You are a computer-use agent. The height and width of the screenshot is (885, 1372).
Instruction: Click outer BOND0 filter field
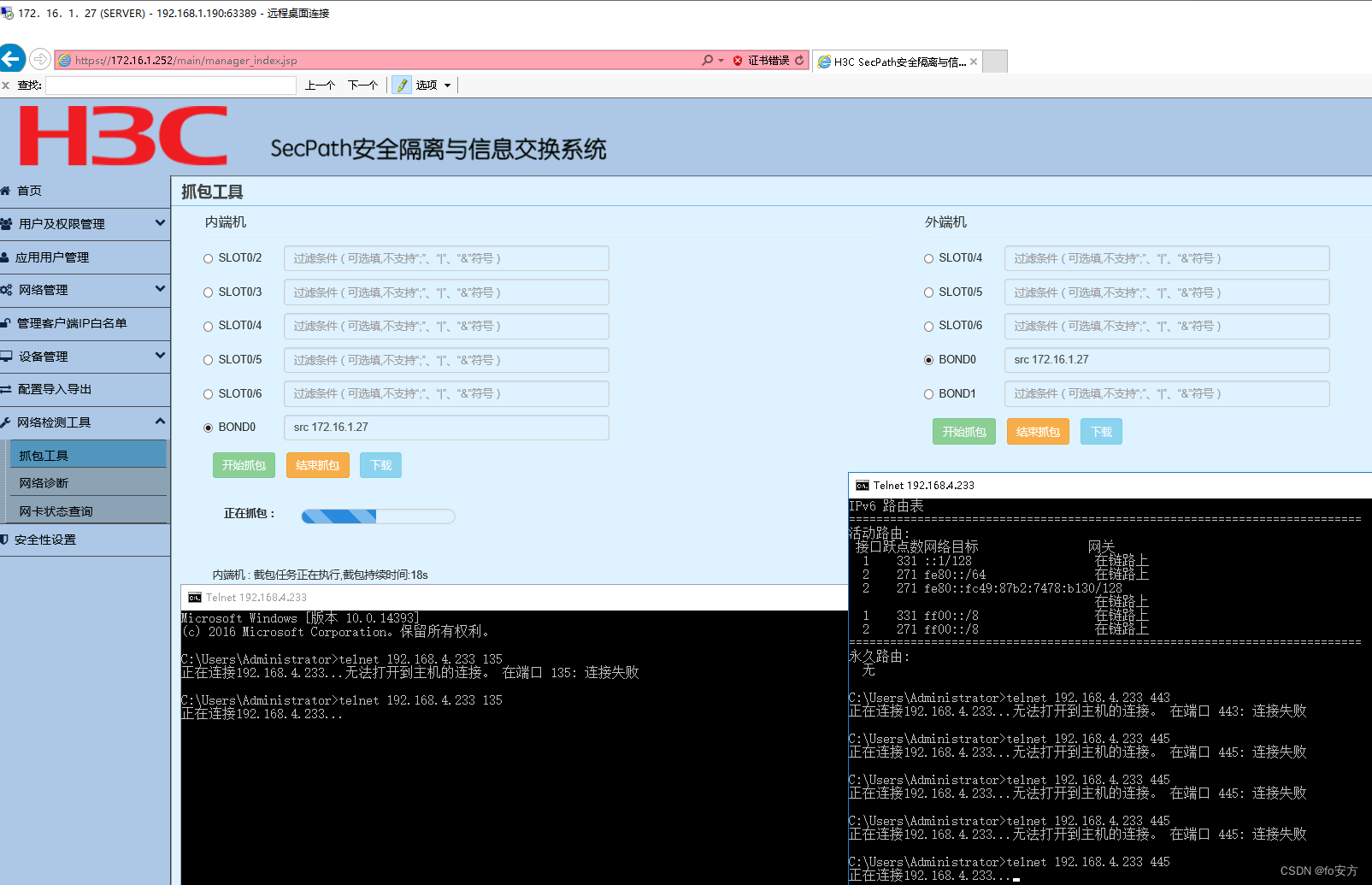pyautogui.click(x=1167, y=360)
